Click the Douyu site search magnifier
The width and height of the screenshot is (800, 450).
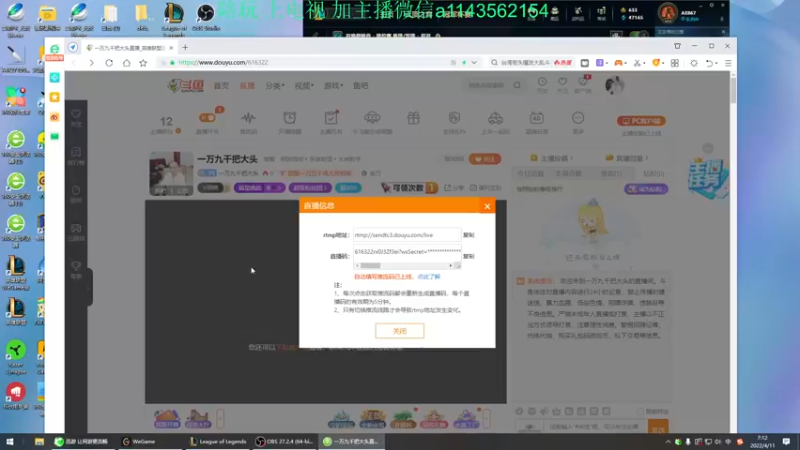[517, 85]
